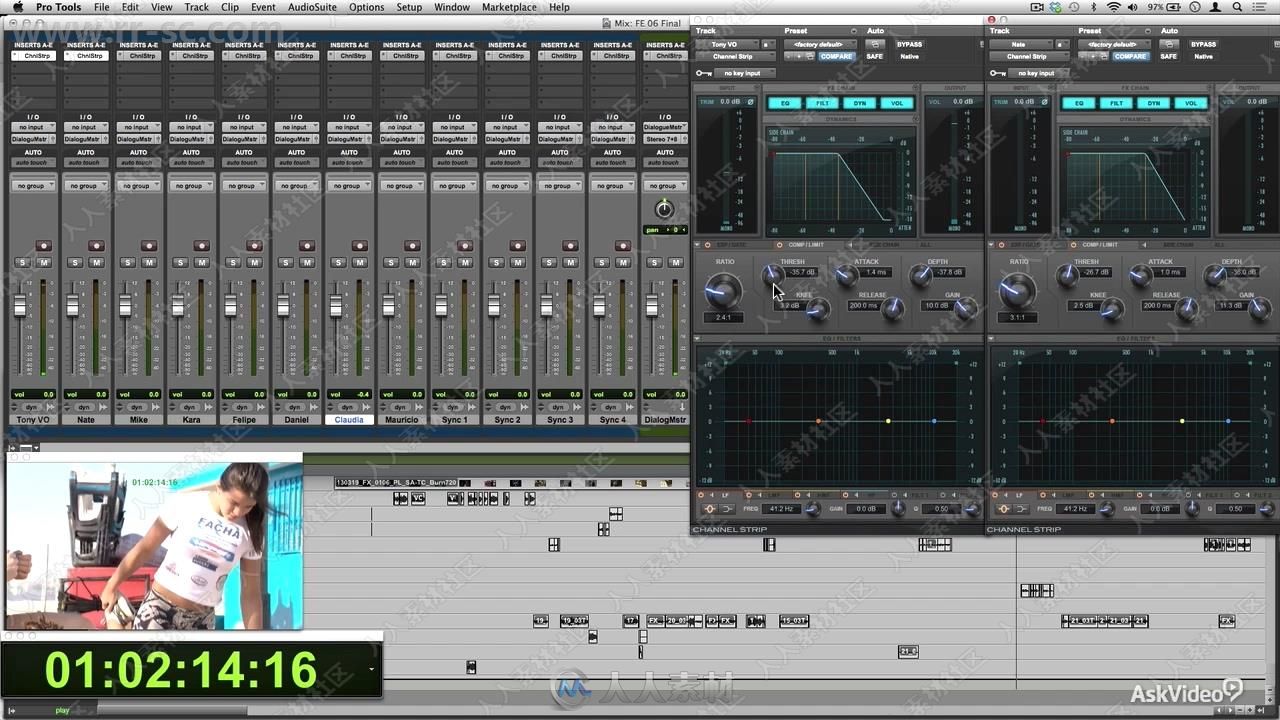Viewport: 1280px width, 720px height.
Task: Click Knee knob in Tony VO plugin
Action: tap(817, 309)
